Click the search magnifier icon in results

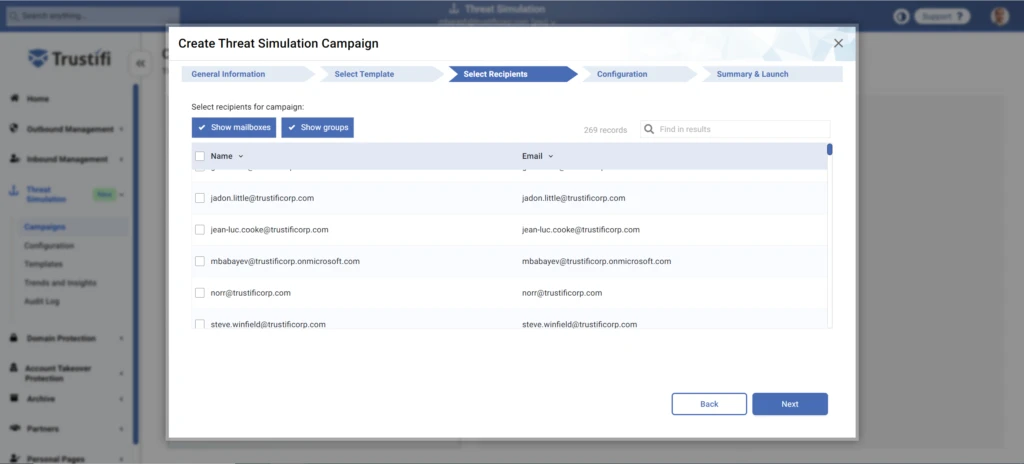[649, 129]
